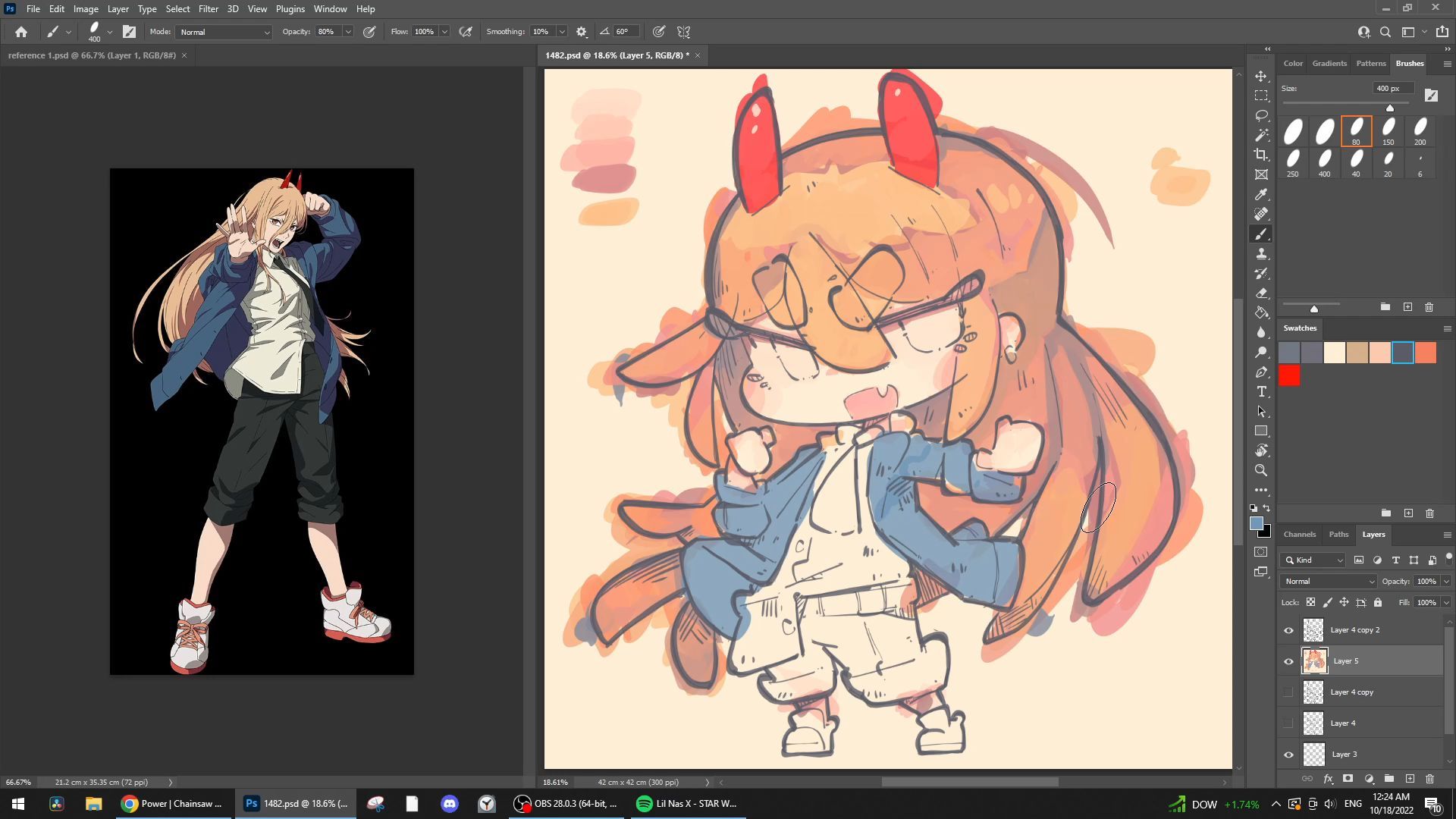This screenshot has width=1456, height=819.
Task: Select the Eyedropper tool
Action: (1261, 195)
